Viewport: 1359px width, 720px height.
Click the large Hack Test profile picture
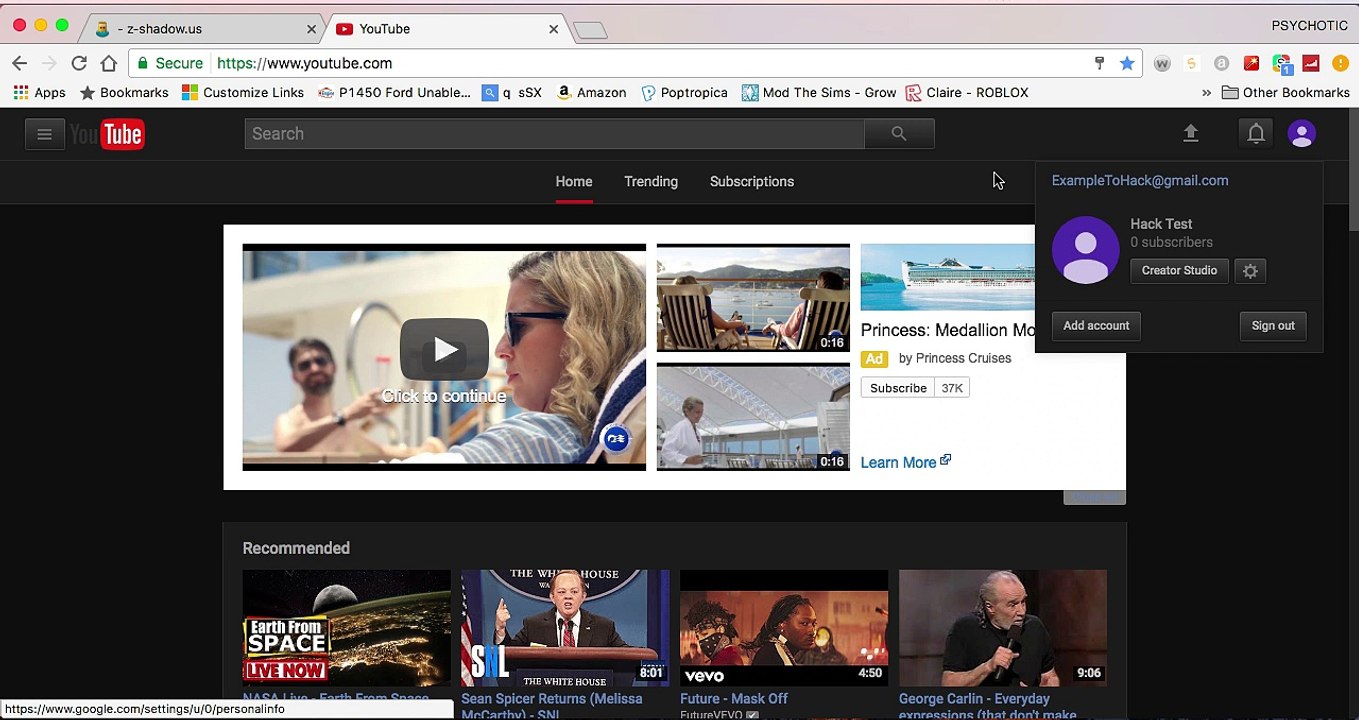[1085, 250]
